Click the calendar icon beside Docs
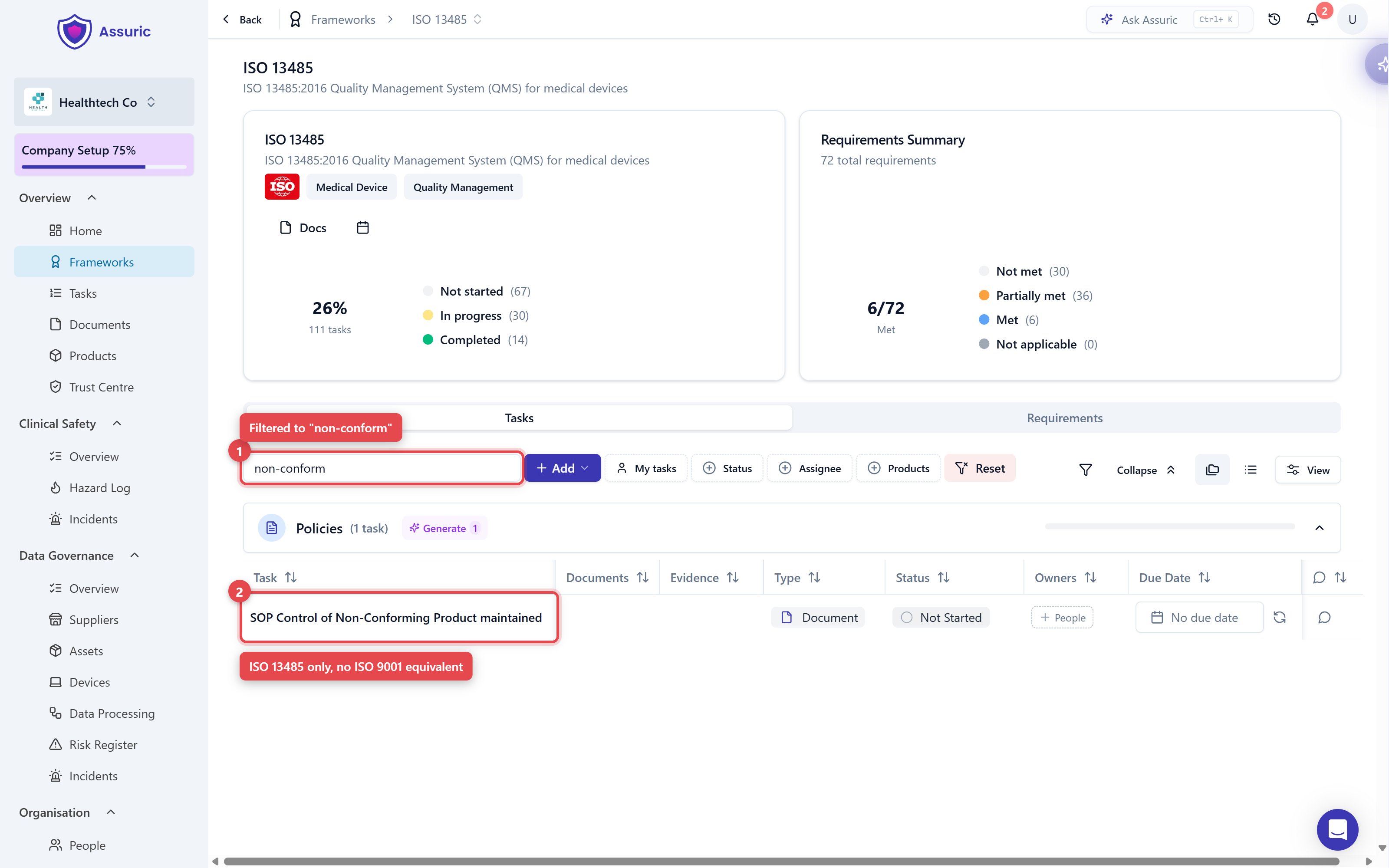This screenshot has height=868, width=1389. click(363, 228)
